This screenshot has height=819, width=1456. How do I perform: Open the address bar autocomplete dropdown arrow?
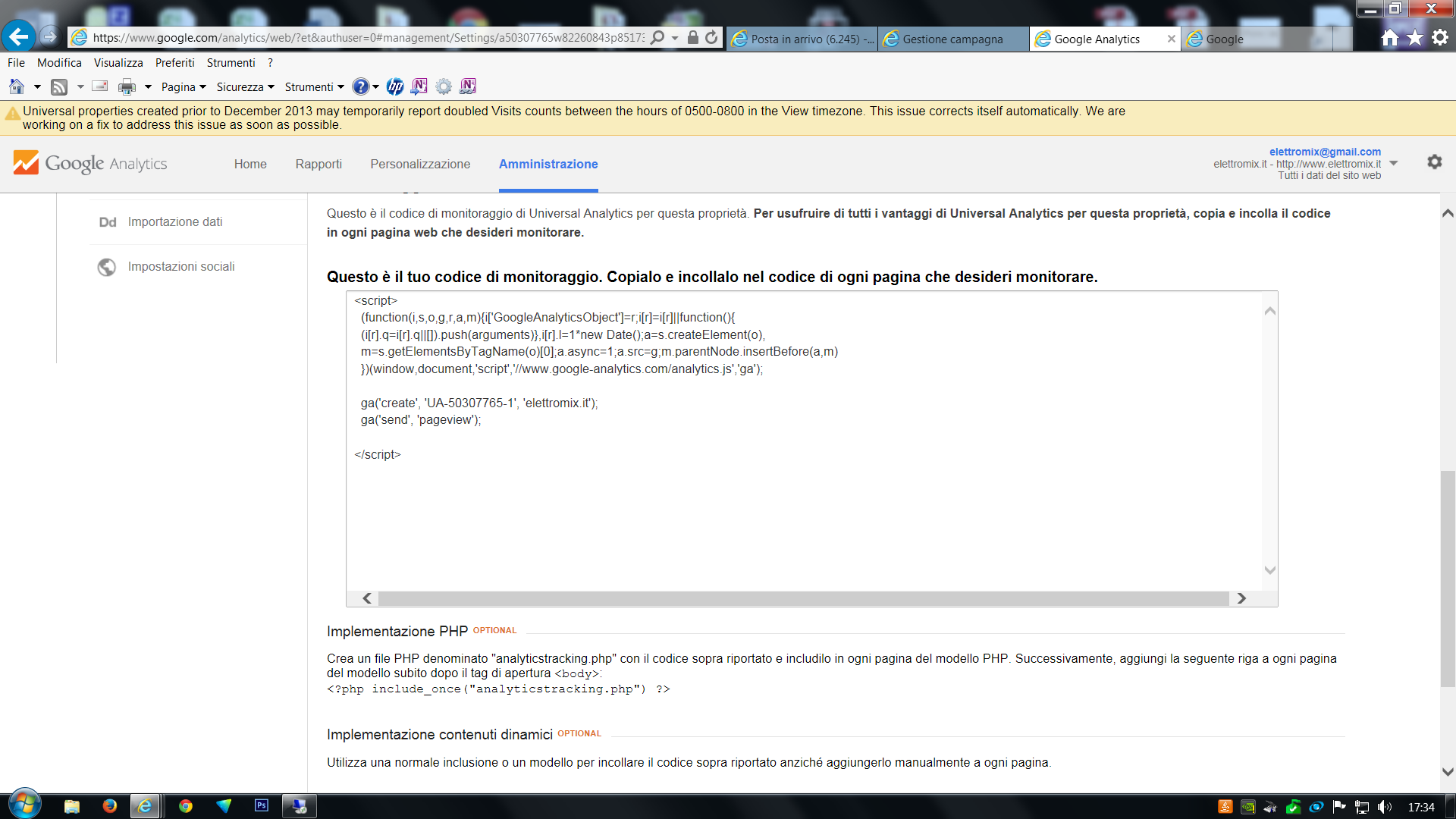point(675,38)
